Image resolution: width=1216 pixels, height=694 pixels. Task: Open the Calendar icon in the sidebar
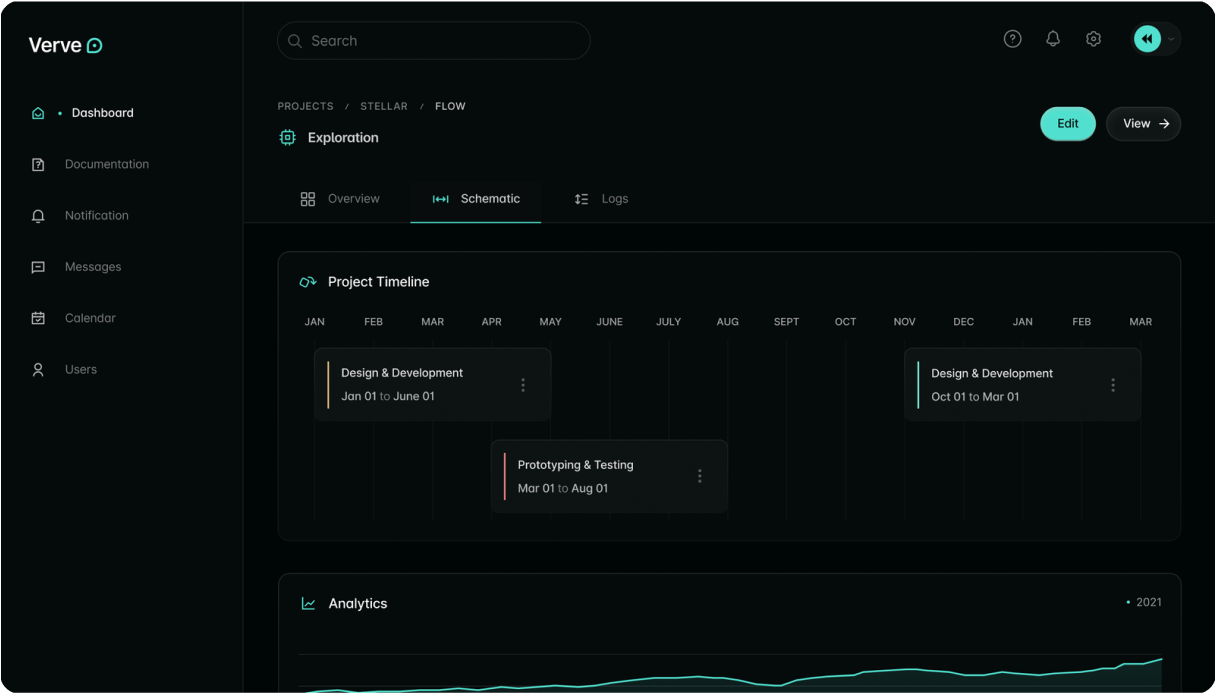38,317
